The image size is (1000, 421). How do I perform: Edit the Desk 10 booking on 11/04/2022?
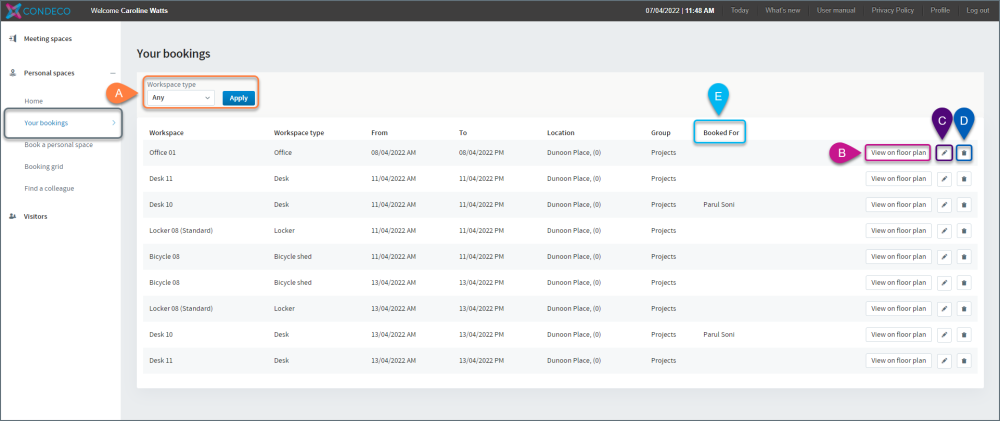[945, 205]
